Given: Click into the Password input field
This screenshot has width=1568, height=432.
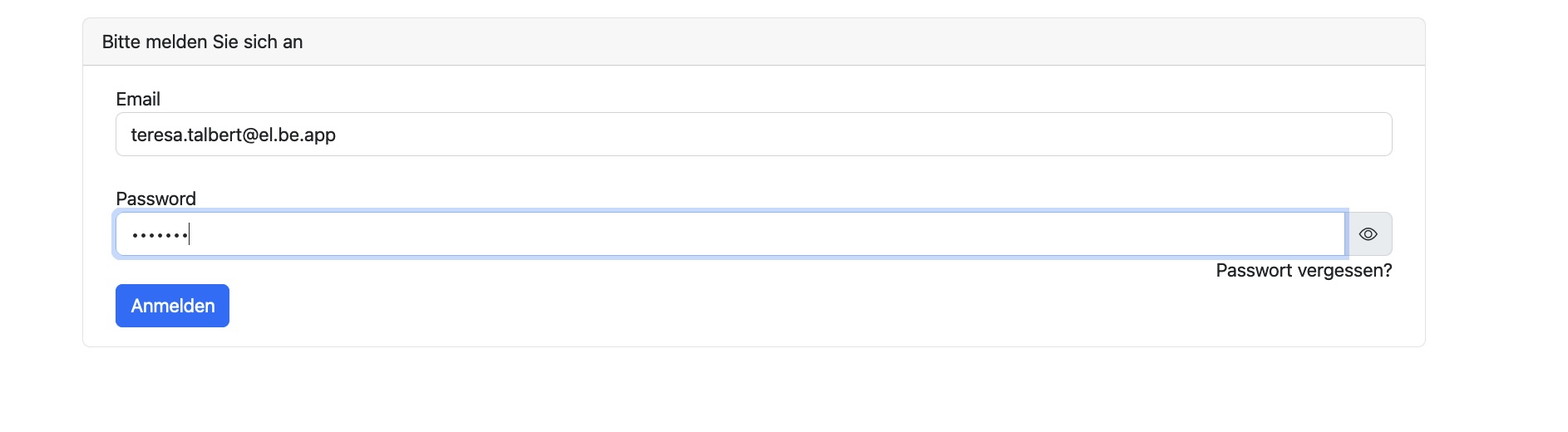Looking at the screenshot, I should point(730,234).
